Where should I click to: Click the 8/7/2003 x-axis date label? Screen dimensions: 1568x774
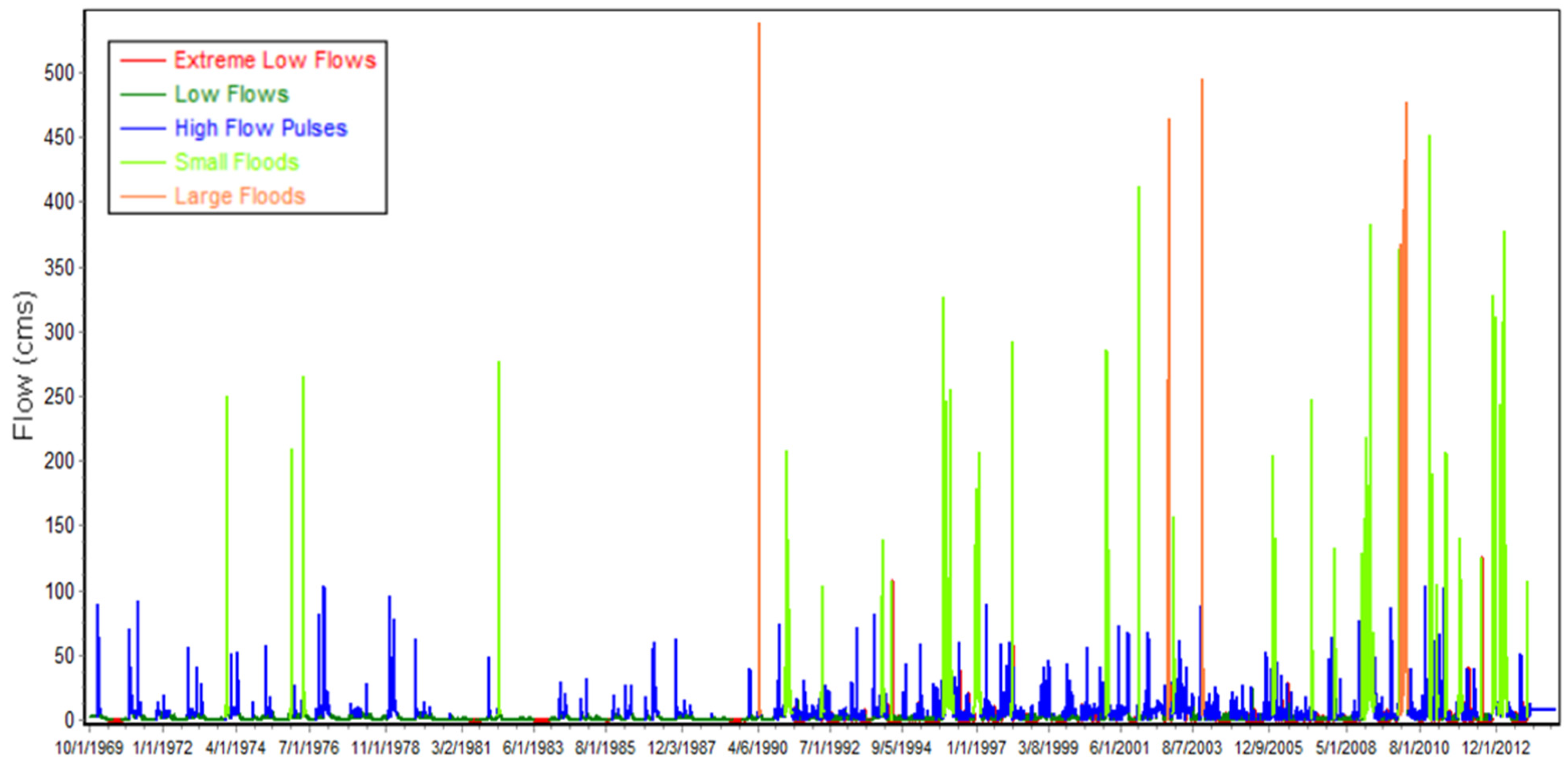1192,748
